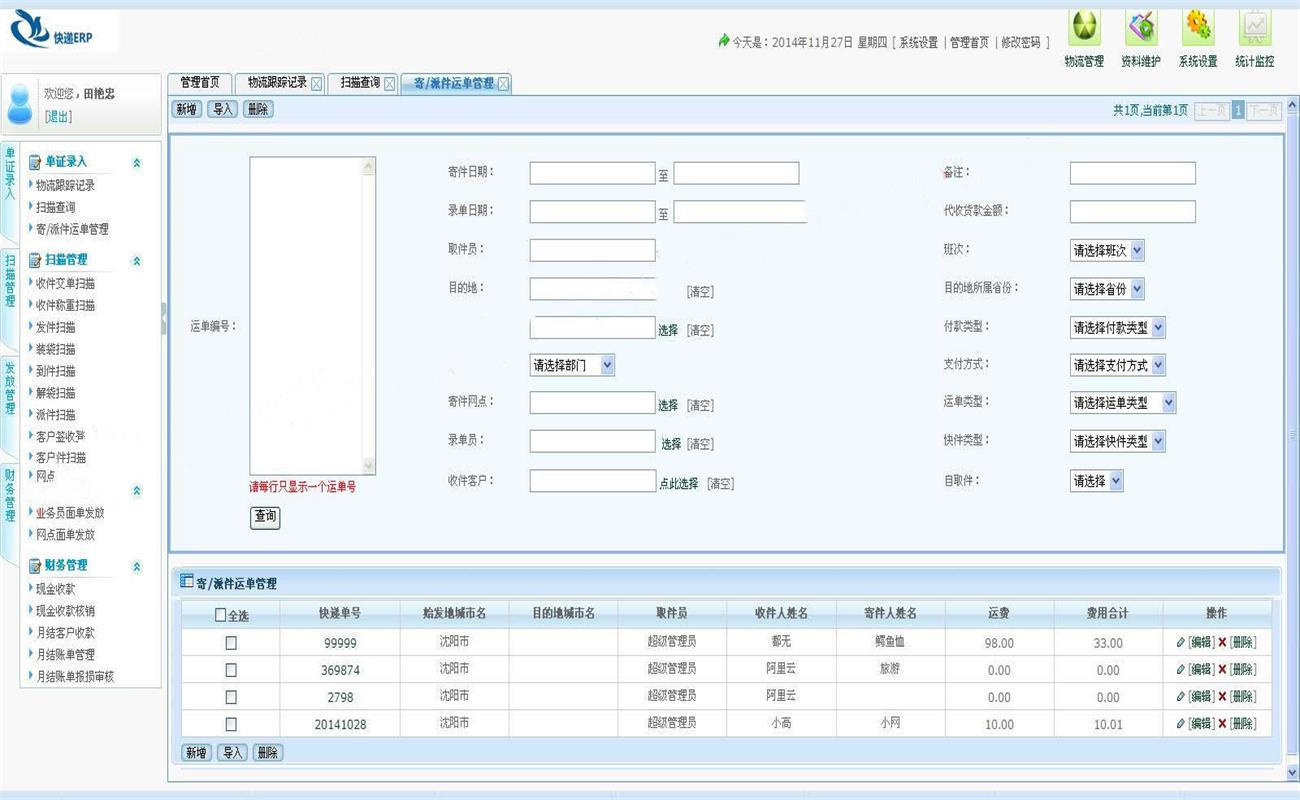Open 收件交单扫描 in the sidebar
This screenshot has width=1300, height=800.
pos(66,283)
